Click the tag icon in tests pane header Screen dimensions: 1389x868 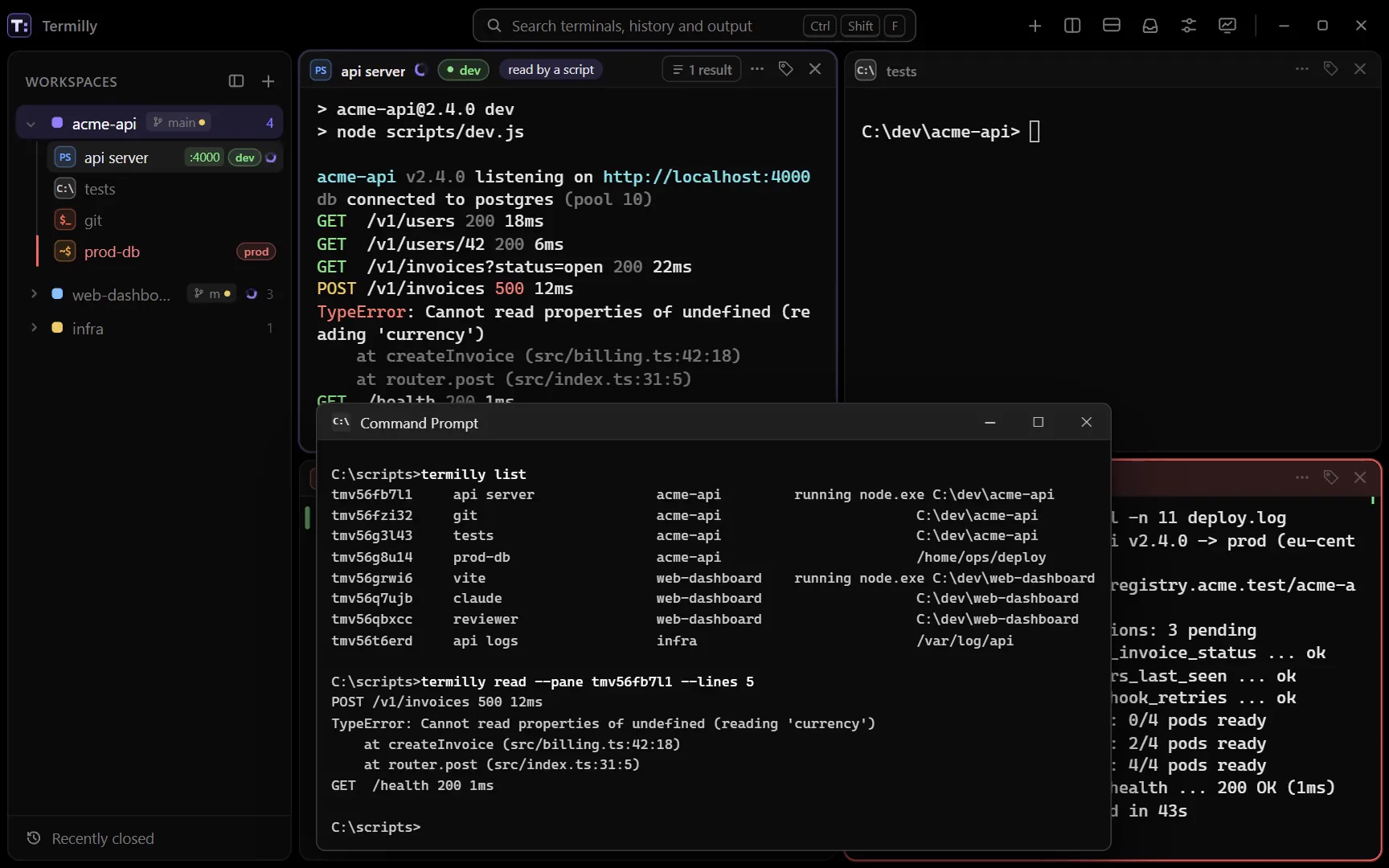(1331, 69)
